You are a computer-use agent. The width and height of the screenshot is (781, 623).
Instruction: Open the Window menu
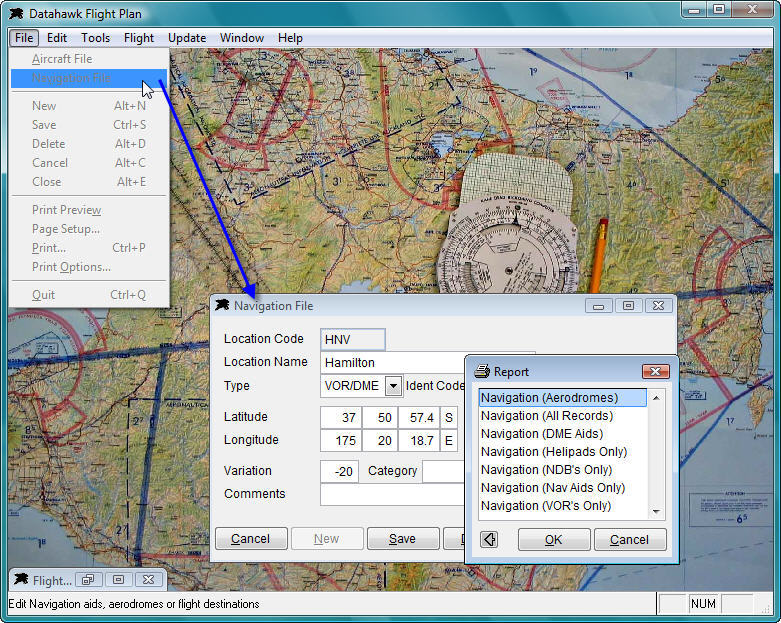pos(242,38)
